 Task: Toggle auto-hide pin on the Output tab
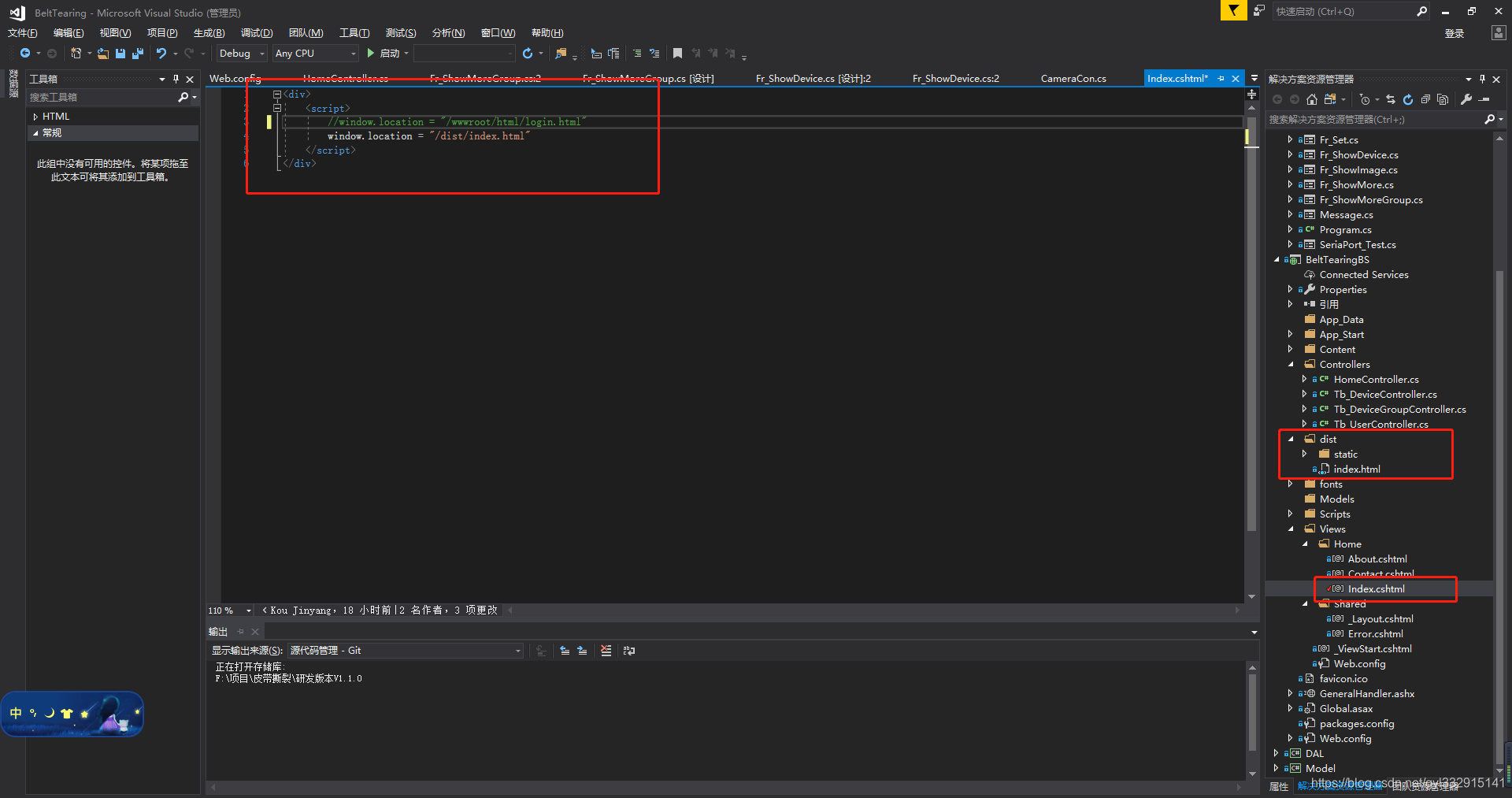tap(241, 632)
